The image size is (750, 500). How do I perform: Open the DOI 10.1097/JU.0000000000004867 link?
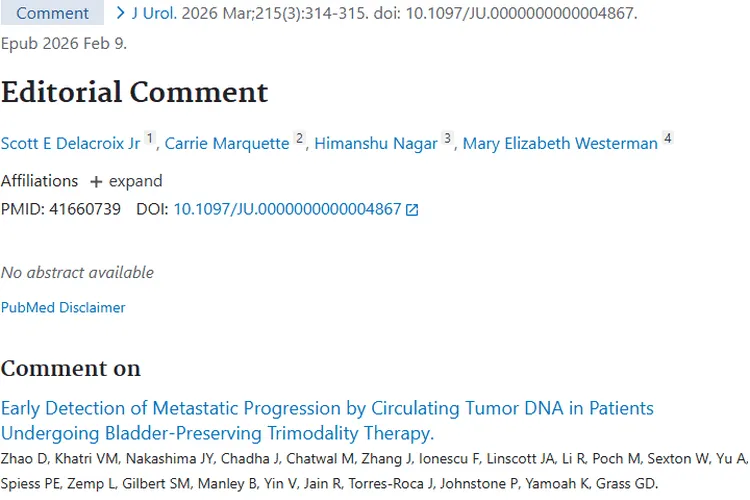tap(287, 210)
